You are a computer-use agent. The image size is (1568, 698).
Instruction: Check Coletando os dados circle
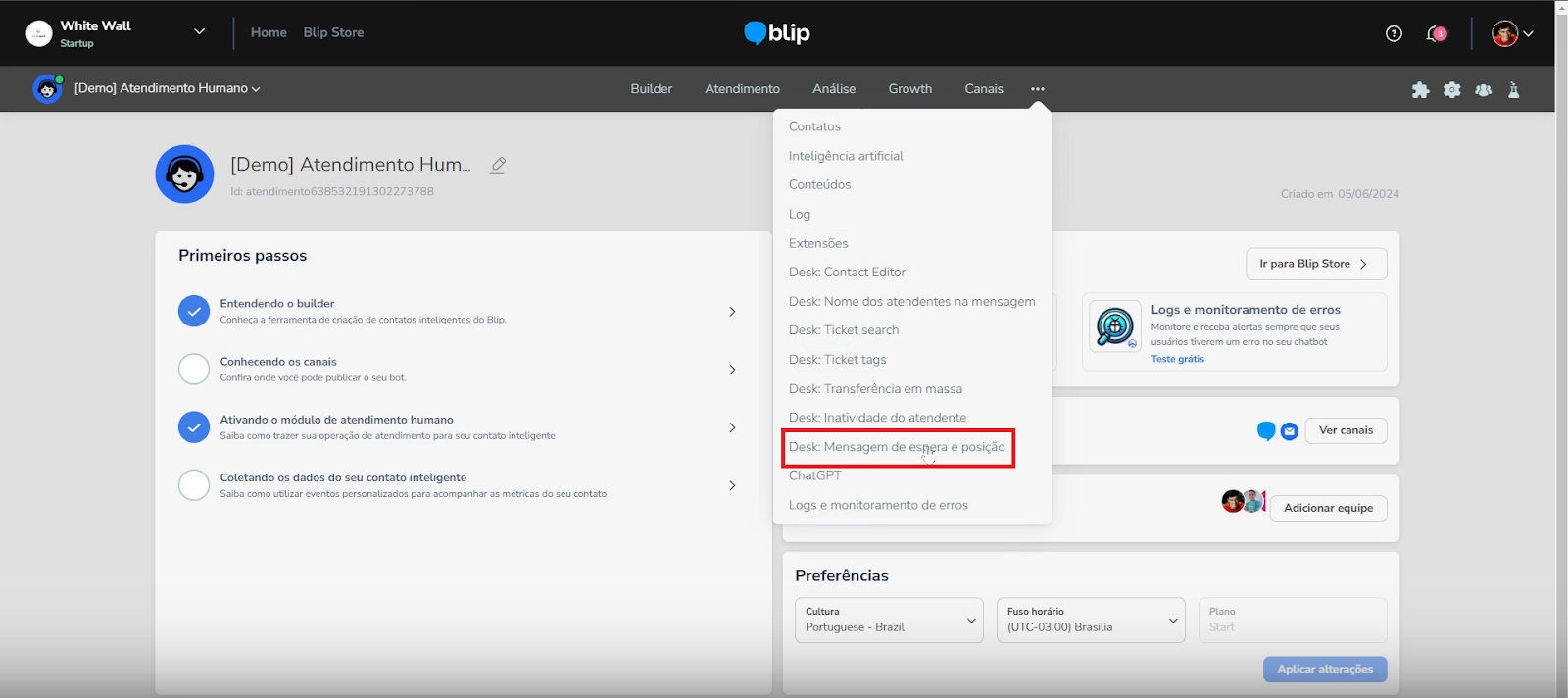click(194, 485)
